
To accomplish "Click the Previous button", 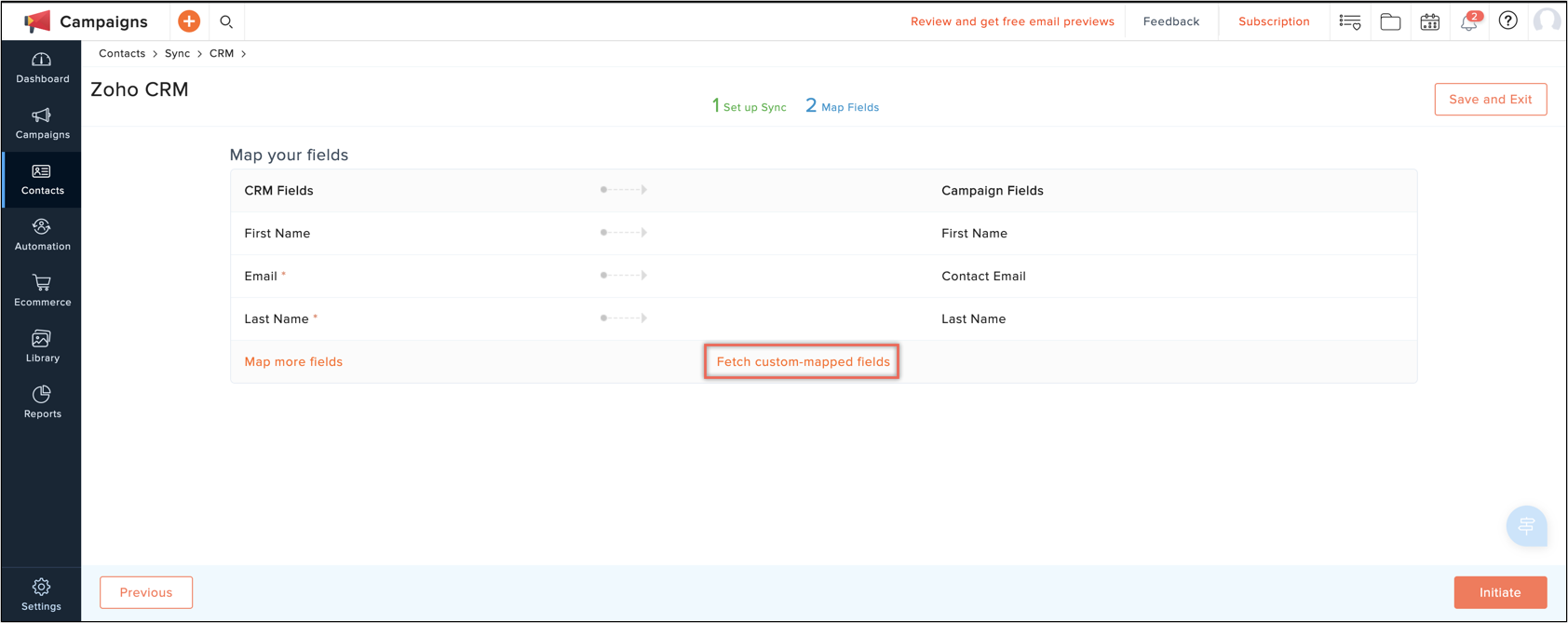I will [146, 592].
